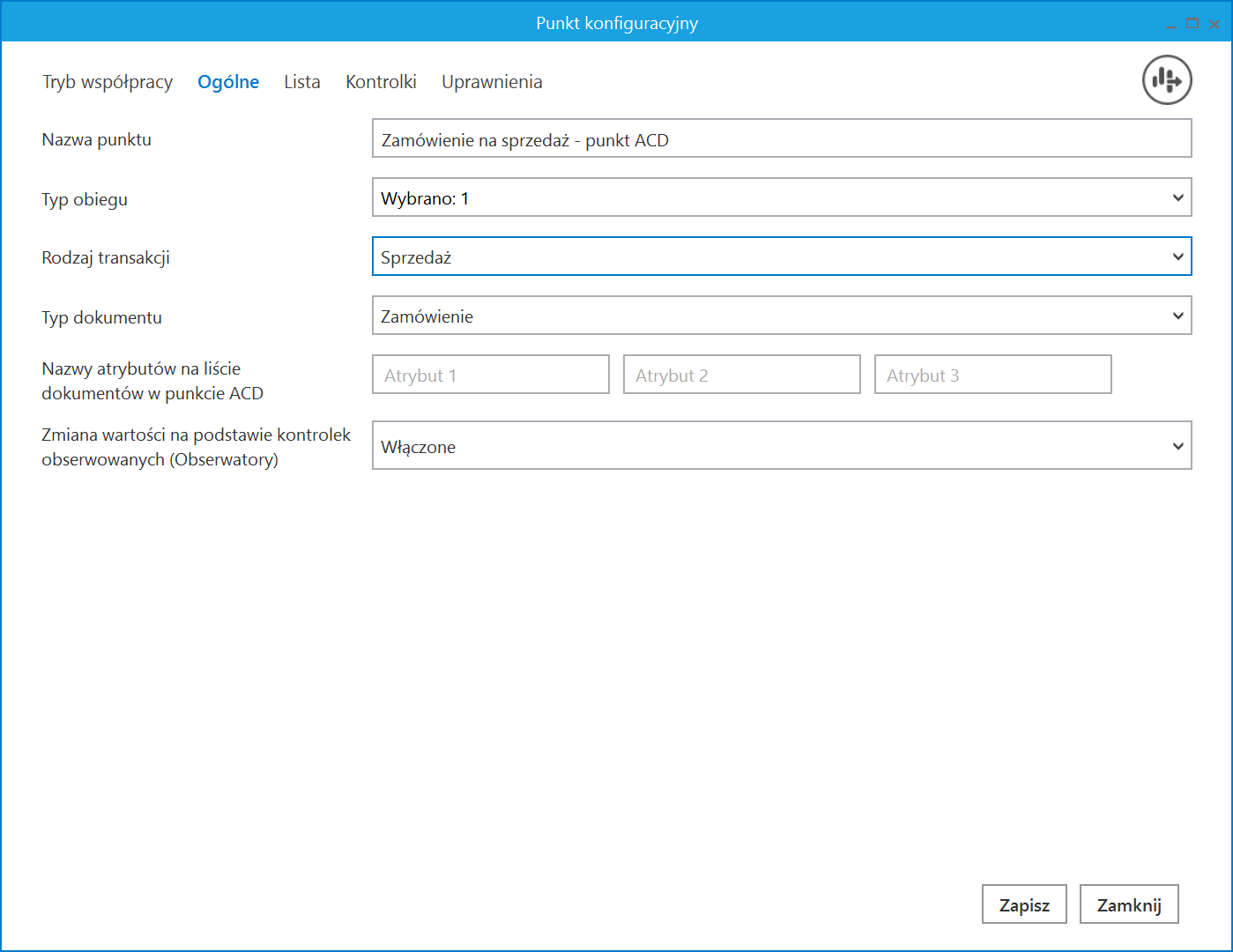Viewport: 1233px width, 952px height.
Task: Select the Kontrolki tab
Action: (x=381, y=82)
